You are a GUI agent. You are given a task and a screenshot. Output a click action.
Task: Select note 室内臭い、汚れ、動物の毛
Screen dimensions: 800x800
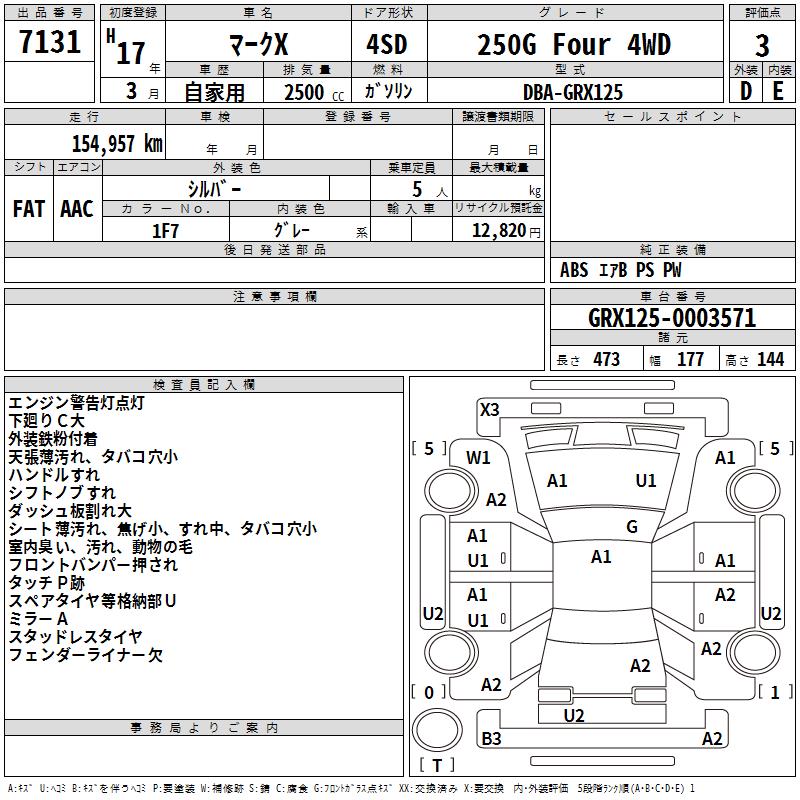click(101, 547)
